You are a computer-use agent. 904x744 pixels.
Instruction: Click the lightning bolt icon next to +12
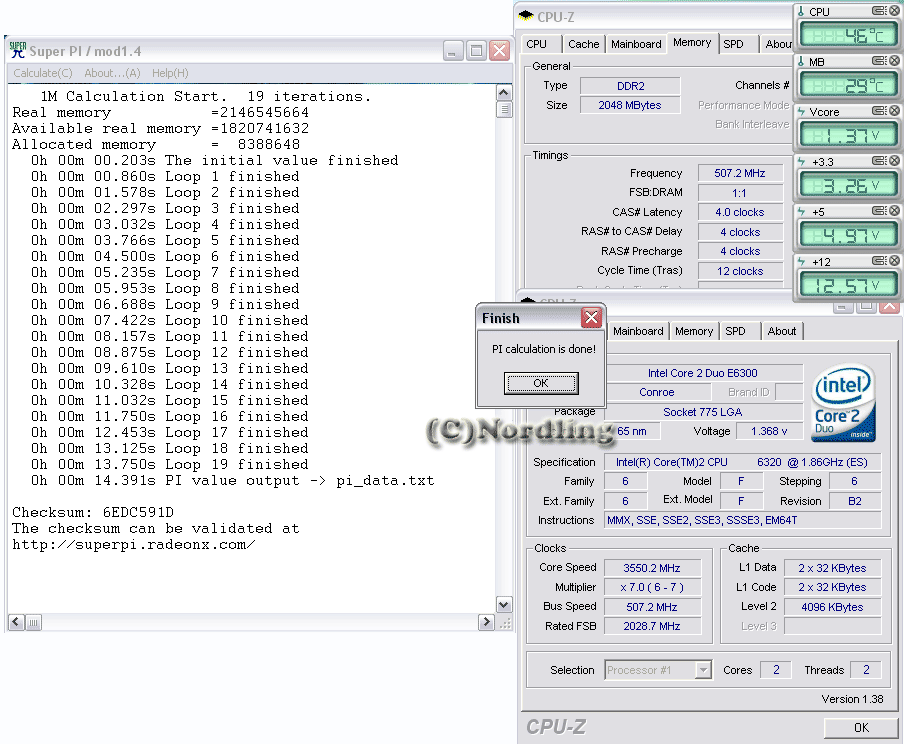(801, 262)
